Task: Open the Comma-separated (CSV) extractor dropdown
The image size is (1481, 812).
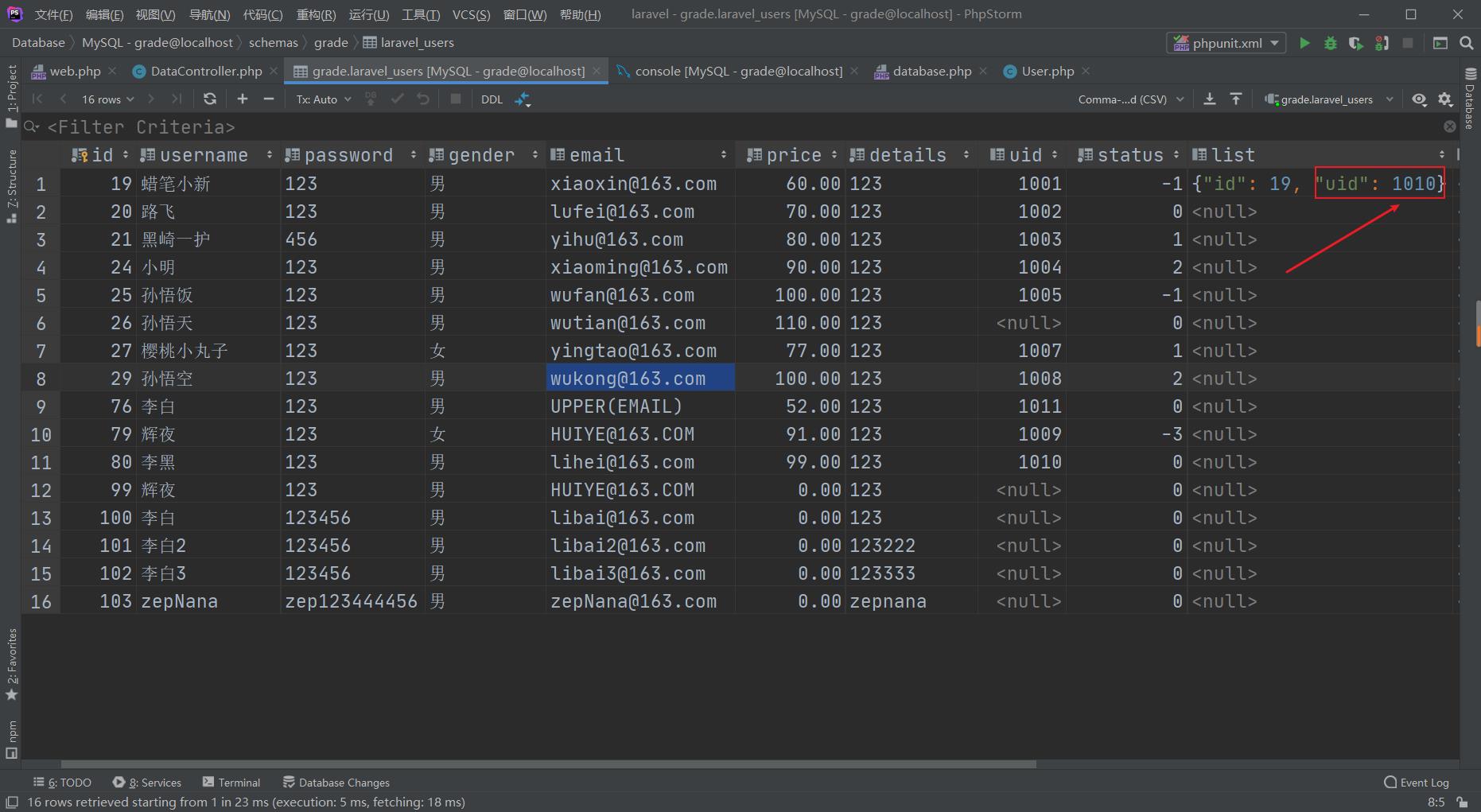Action: pos(1130,99)
